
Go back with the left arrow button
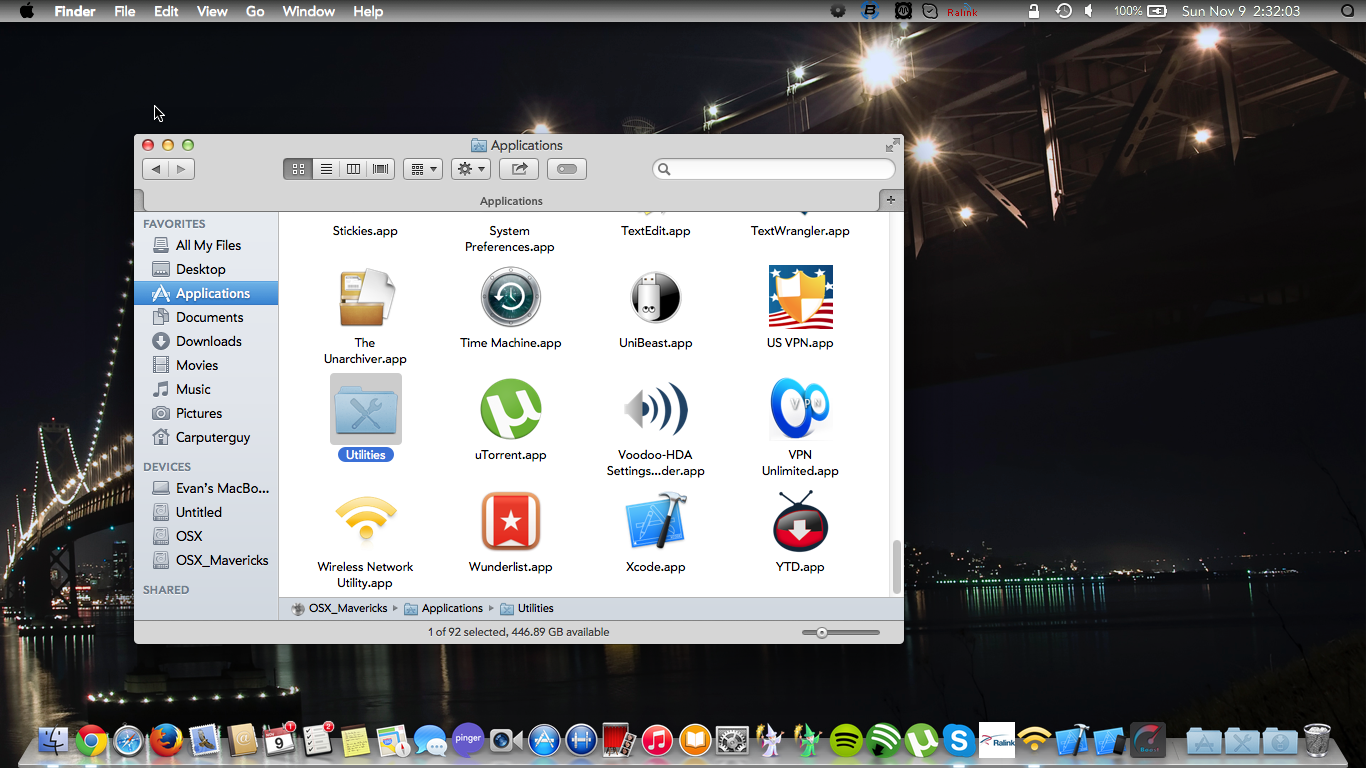pos(155,169)
